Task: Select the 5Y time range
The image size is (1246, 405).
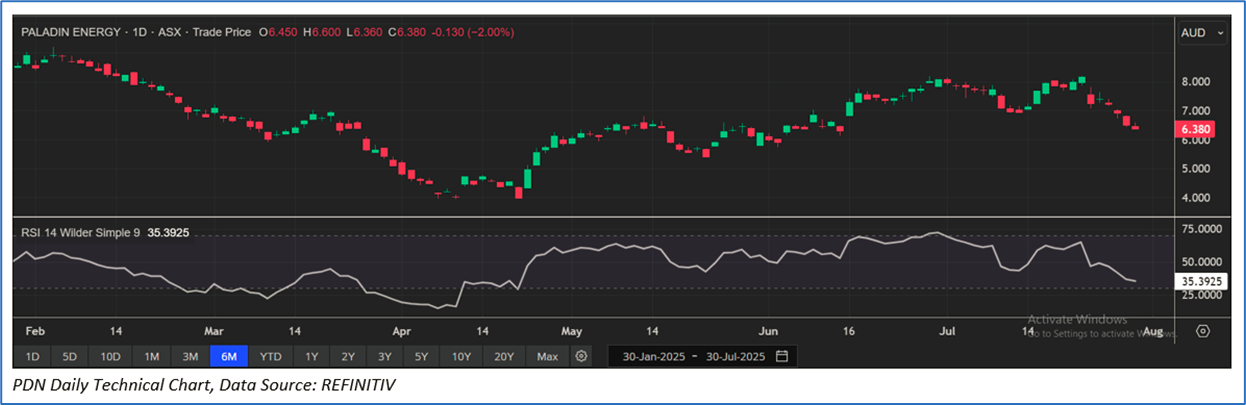Action: coord(421,356)
